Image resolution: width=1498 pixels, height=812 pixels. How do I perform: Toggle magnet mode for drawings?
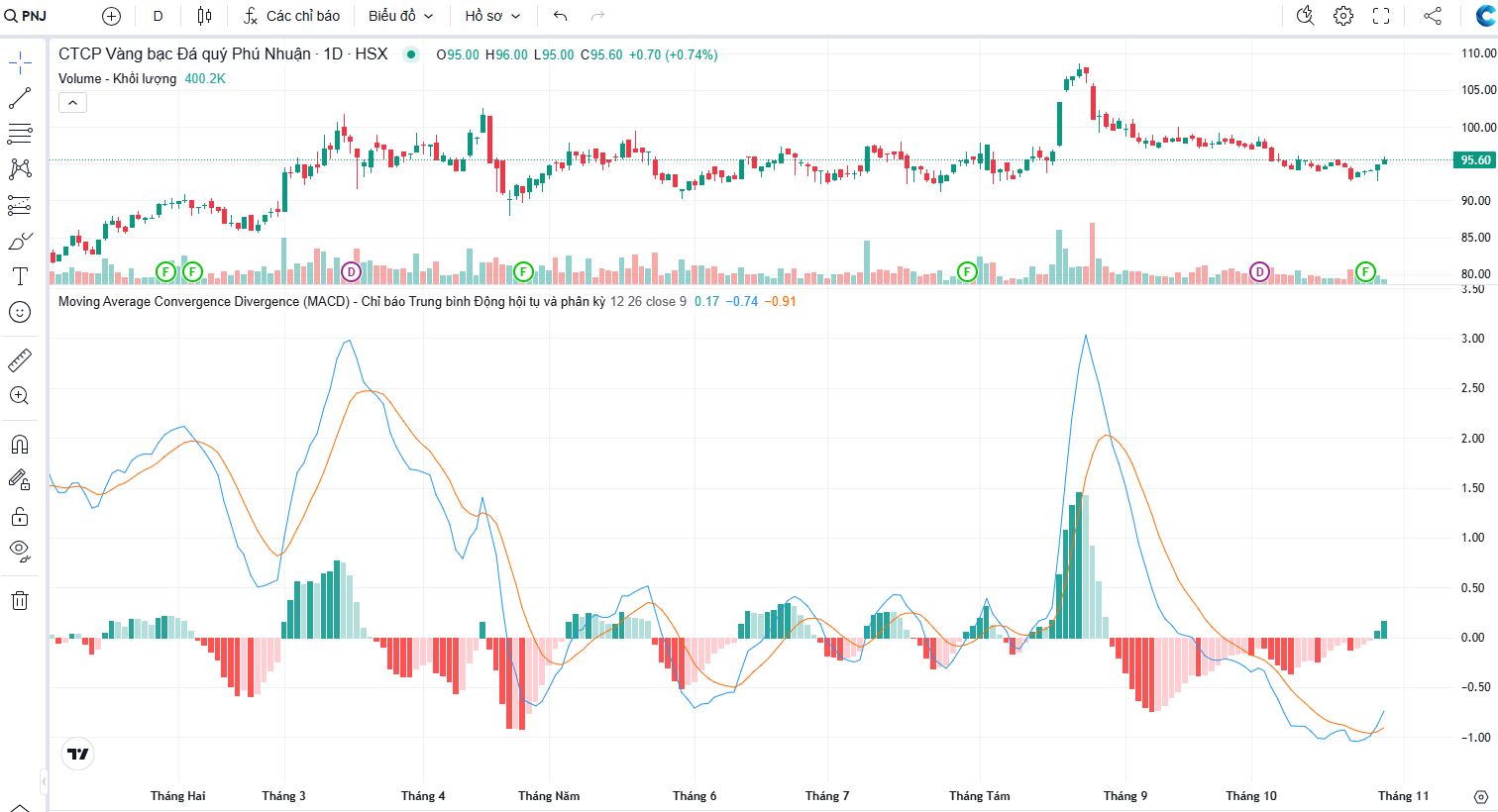[x=20, y=444]
